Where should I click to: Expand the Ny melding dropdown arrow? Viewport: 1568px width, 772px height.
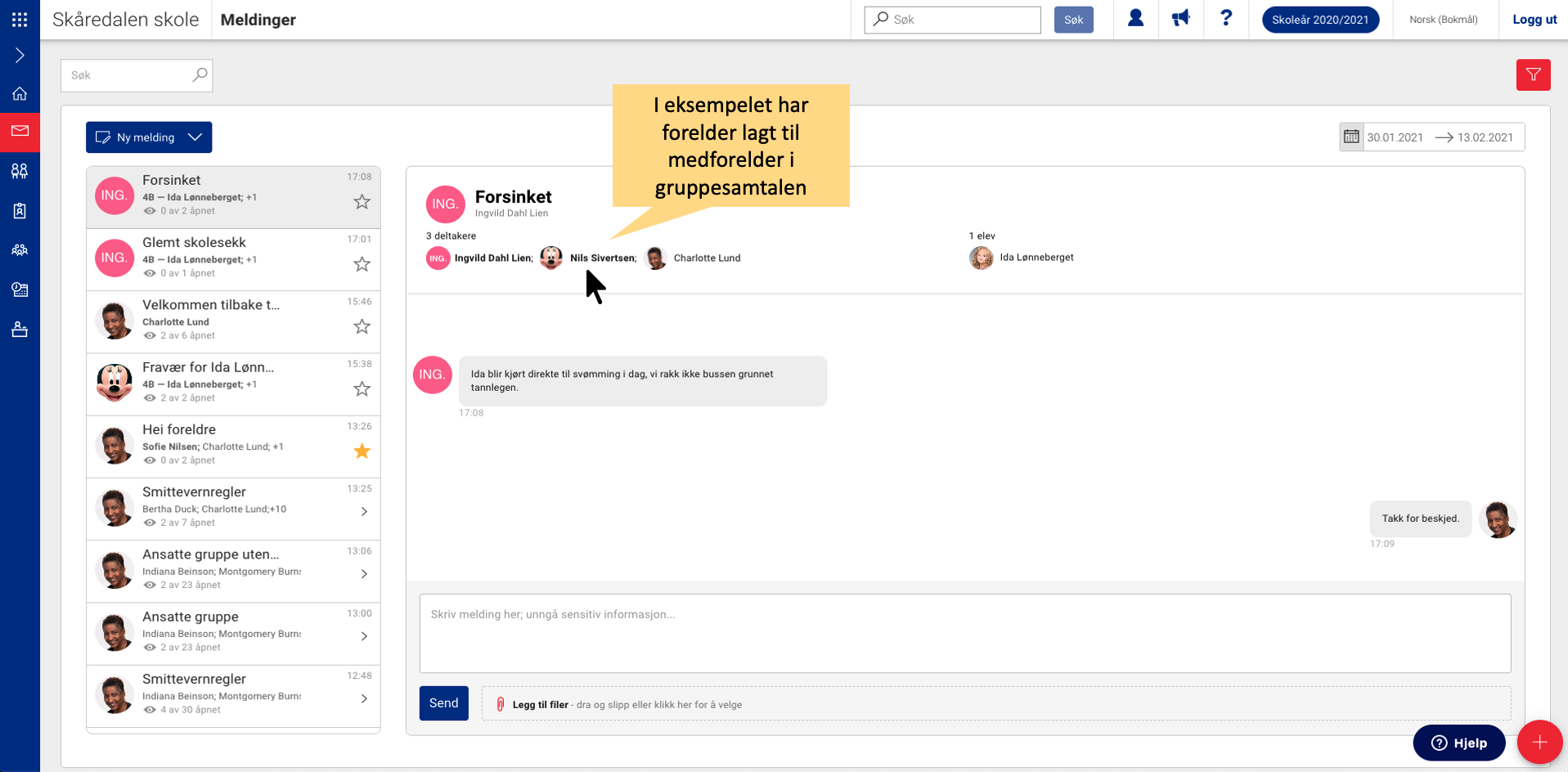coord(195,137)
